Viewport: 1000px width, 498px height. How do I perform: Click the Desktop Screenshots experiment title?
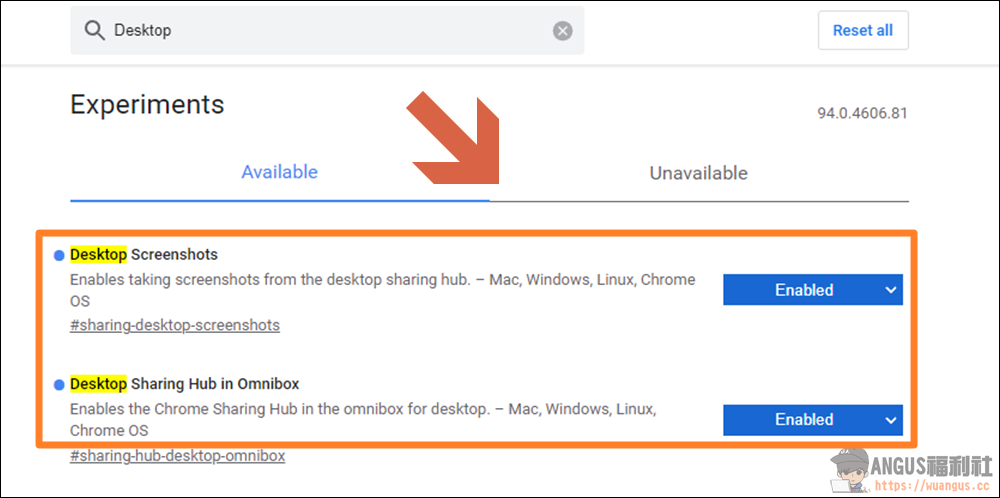tap(144, 255)
